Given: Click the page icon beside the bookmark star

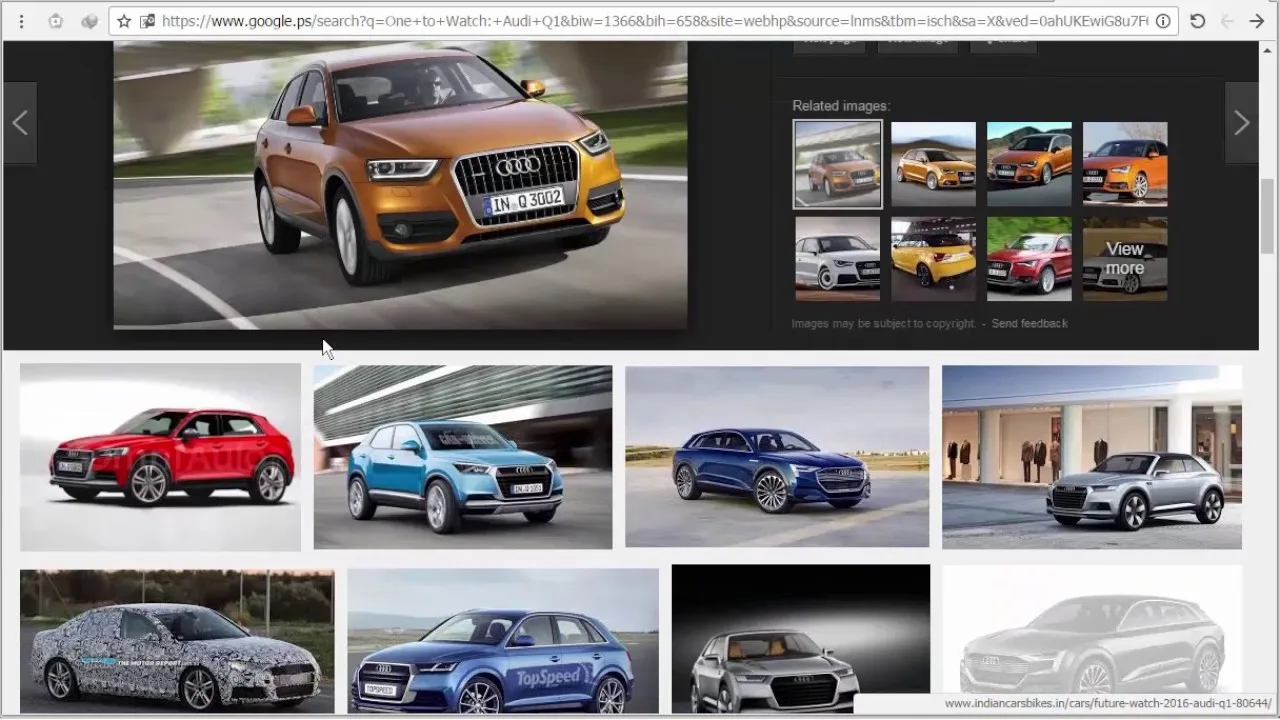Looking at the screenshot, I should 148,21.
